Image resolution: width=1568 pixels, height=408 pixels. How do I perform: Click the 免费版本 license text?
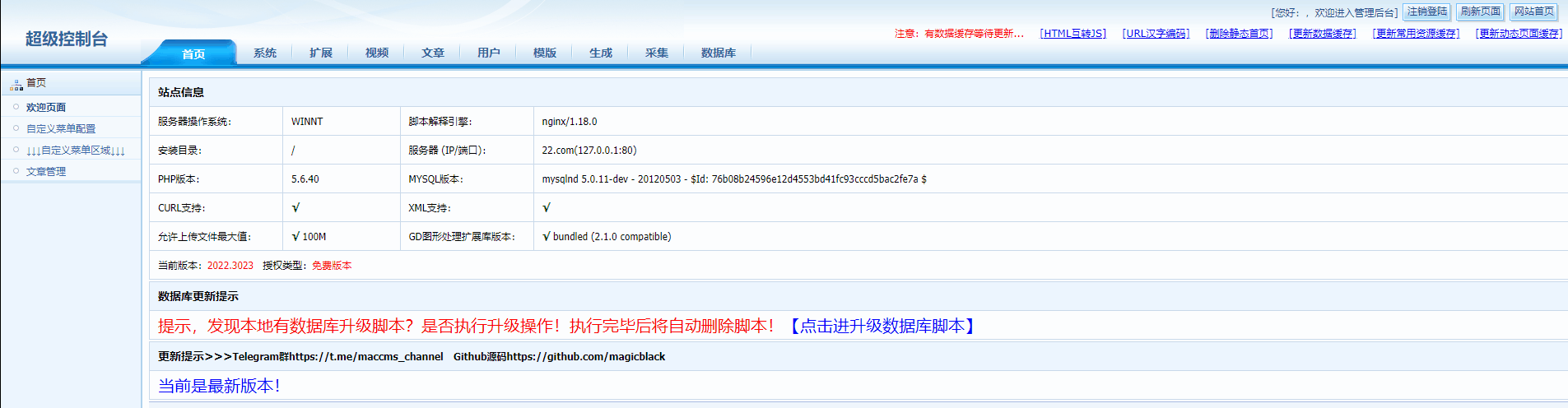coord(332,266)
